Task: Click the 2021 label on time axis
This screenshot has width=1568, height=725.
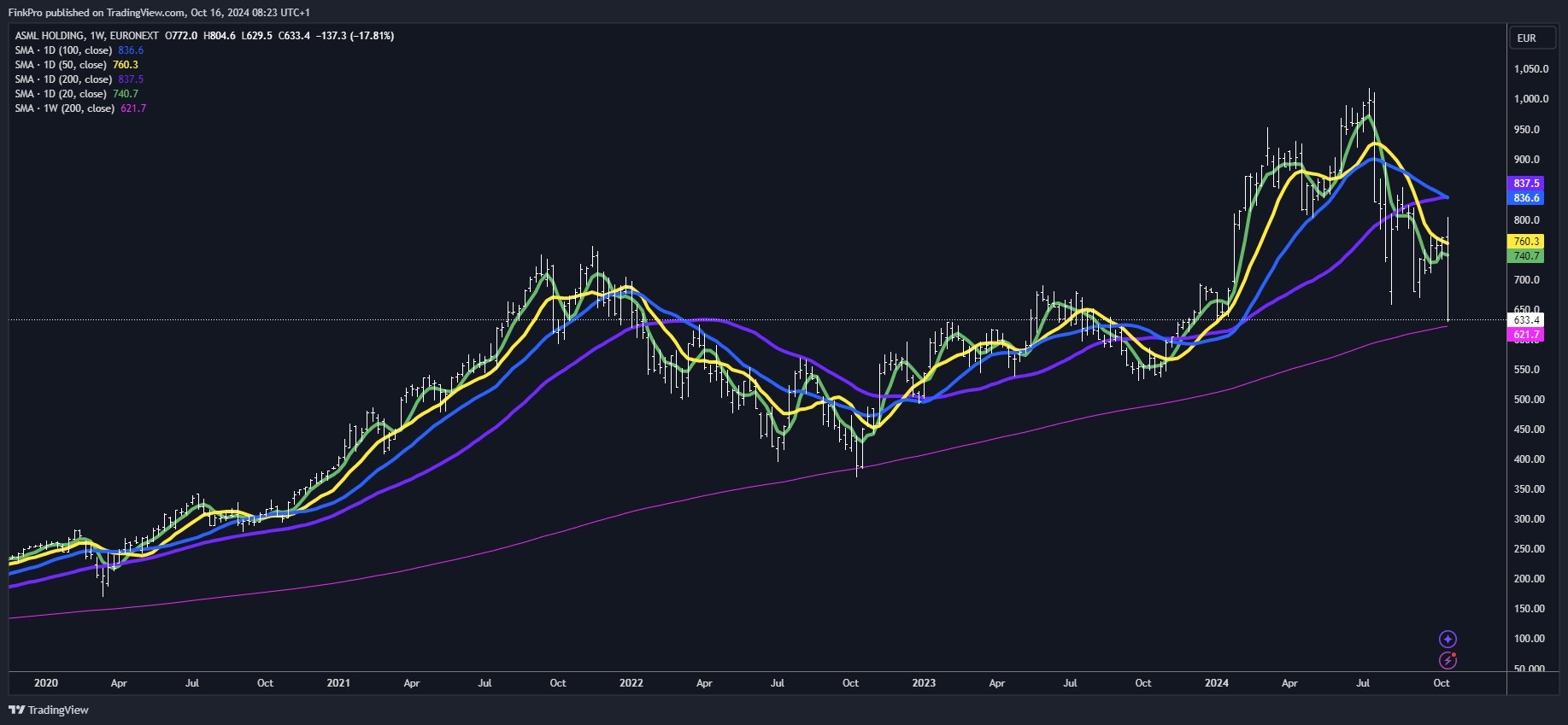Action: (338, 683)
